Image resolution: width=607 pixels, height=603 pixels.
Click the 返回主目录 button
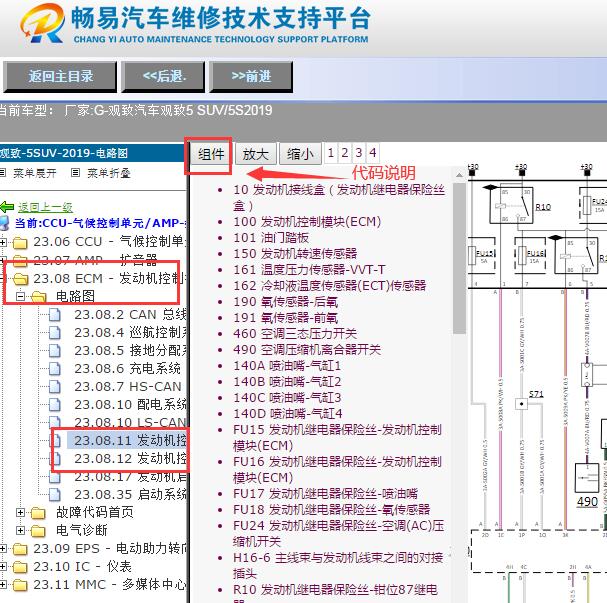(60, 77)
